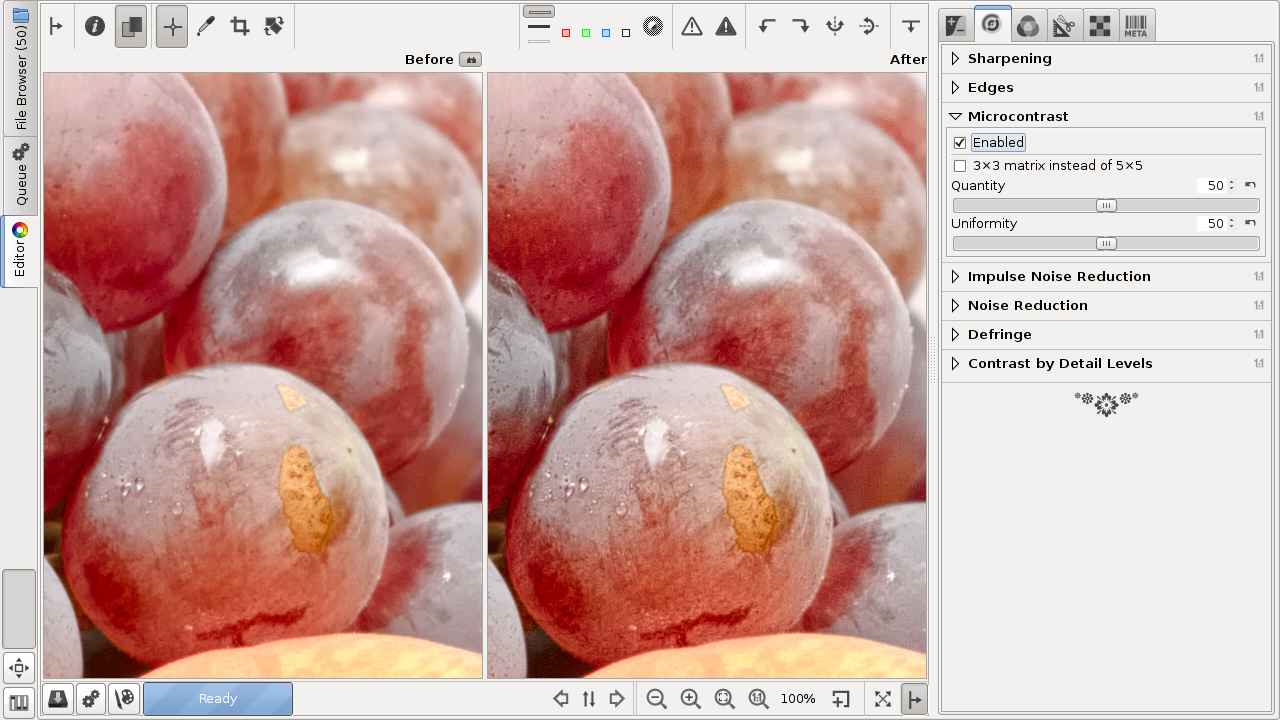Image resolution: width=1280 pixels, height=720 pixels.
Task: Expand the Noise Reduction section
Action: 1027,306
